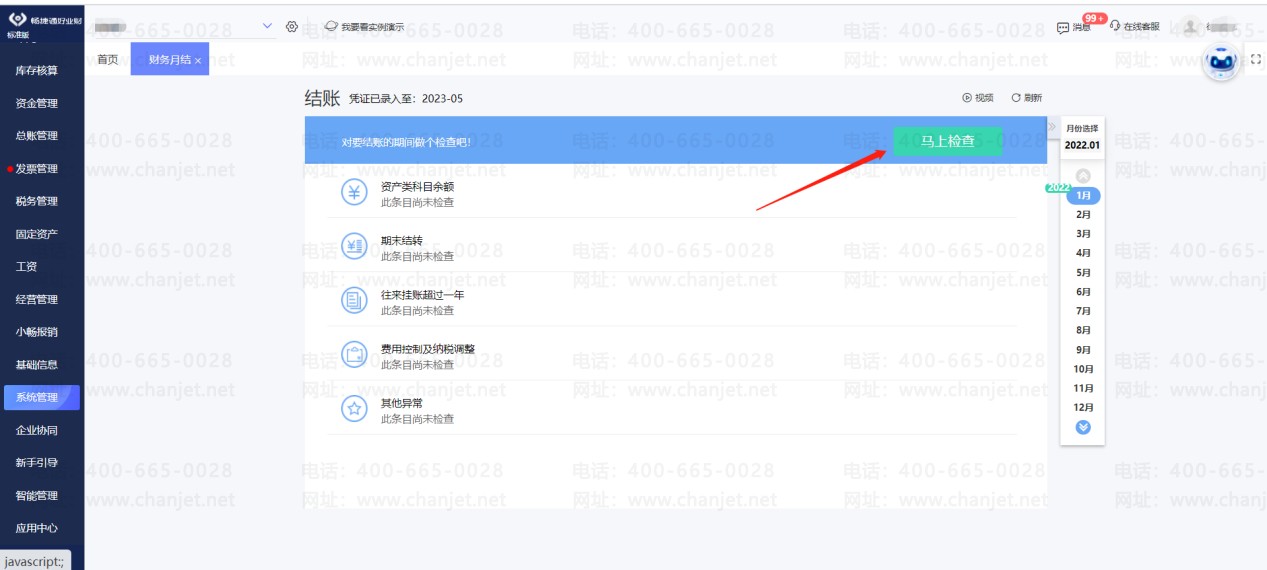Open 库存核算 in sidebar
This screenshot has height=570, width=1267.
(37, 71)
